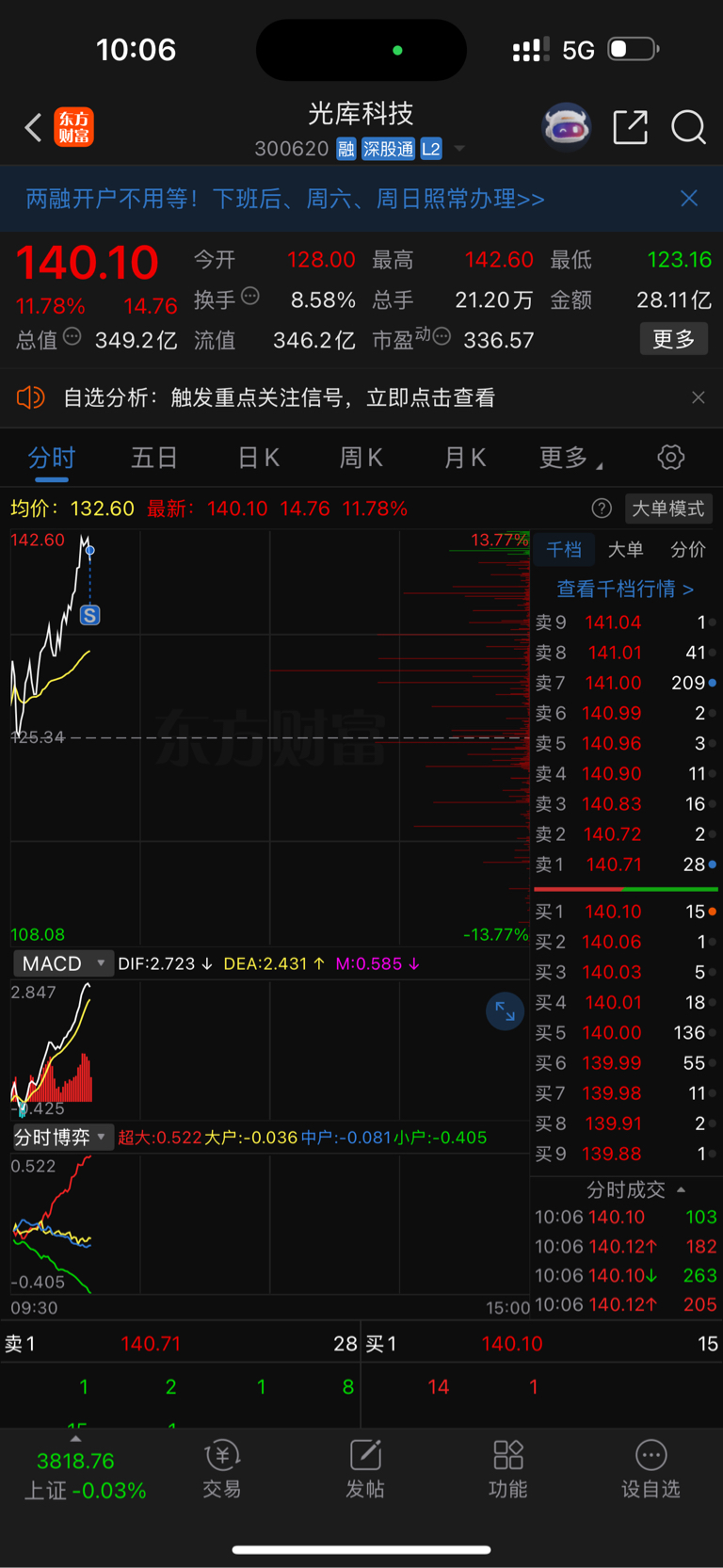
Task: Select the 卖1 140.71 order book row
Action: click(626, 865)
